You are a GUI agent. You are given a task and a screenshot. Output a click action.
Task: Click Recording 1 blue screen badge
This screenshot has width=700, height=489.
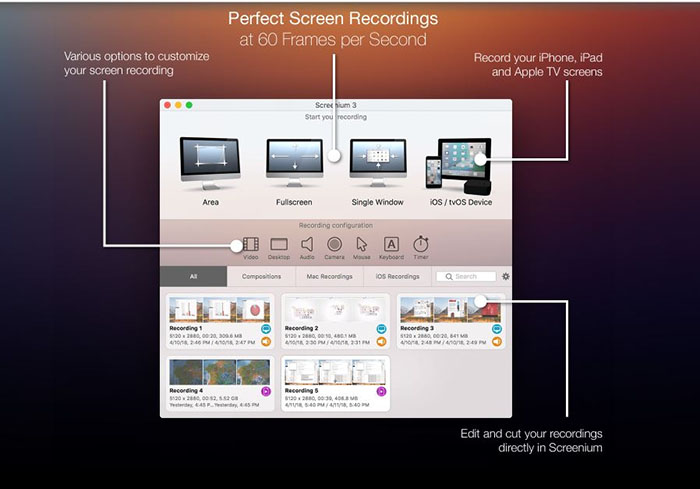(266, 329)
